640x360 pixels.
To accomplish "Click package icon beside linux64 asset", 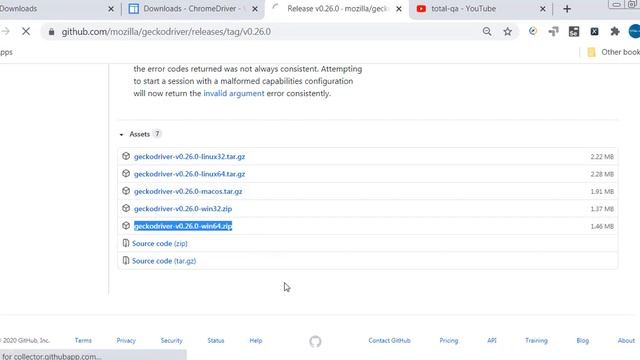I will pos(126,173).
